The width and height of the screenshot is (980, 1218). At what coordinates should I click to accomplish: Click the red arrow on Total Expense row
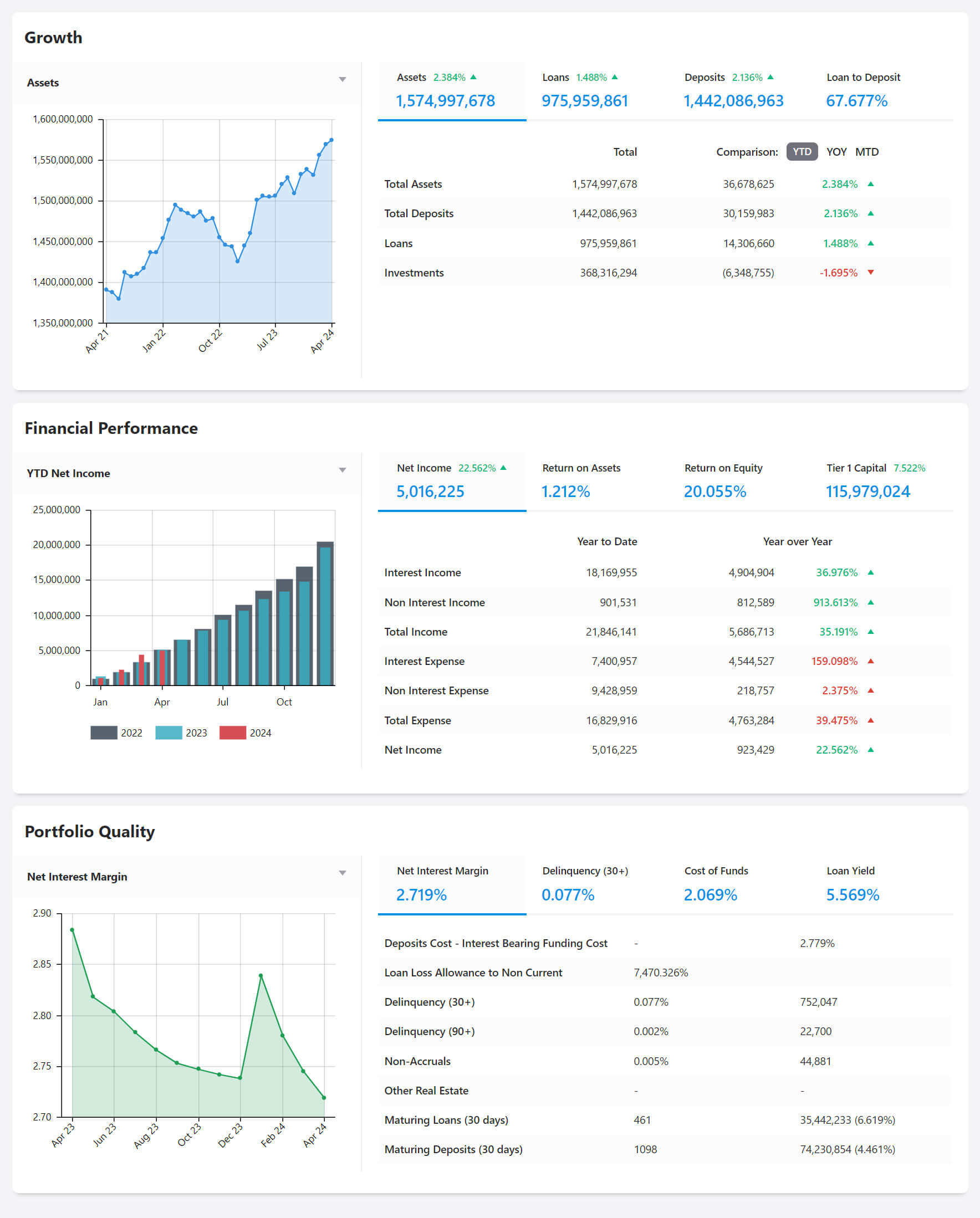[x=870, y=720]
